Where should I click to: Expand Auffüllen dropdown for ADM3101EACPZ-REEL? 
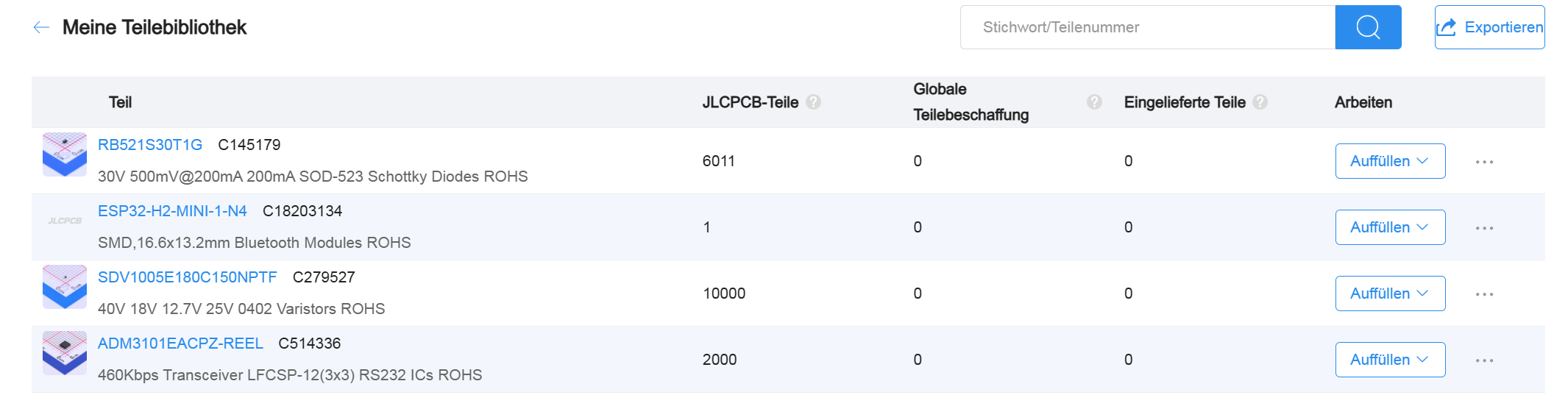coord(1390,360)
